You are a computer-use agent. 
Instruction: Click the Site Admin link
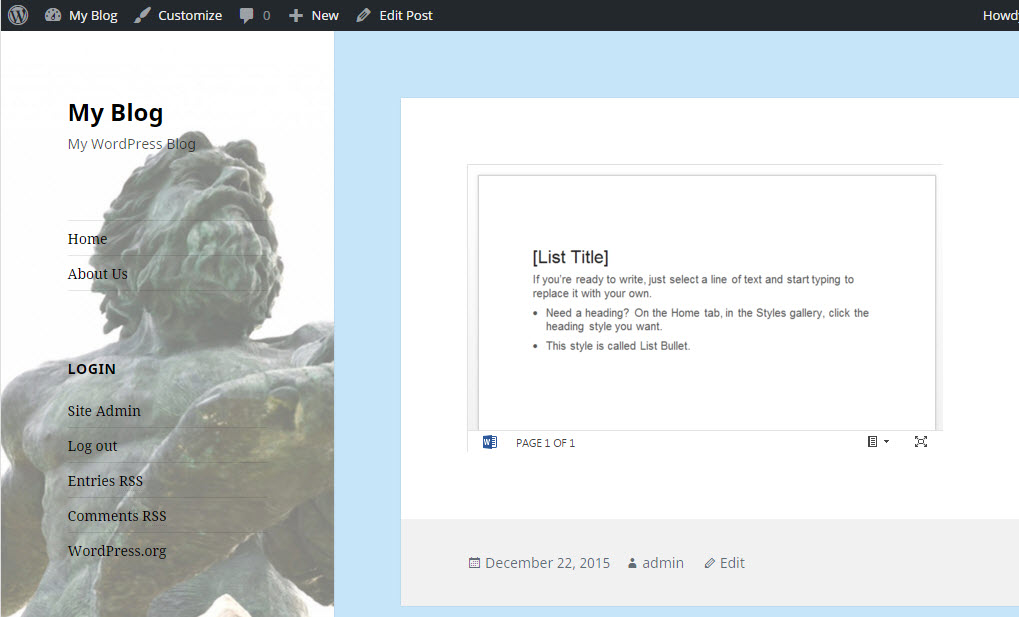click(104, 411)
